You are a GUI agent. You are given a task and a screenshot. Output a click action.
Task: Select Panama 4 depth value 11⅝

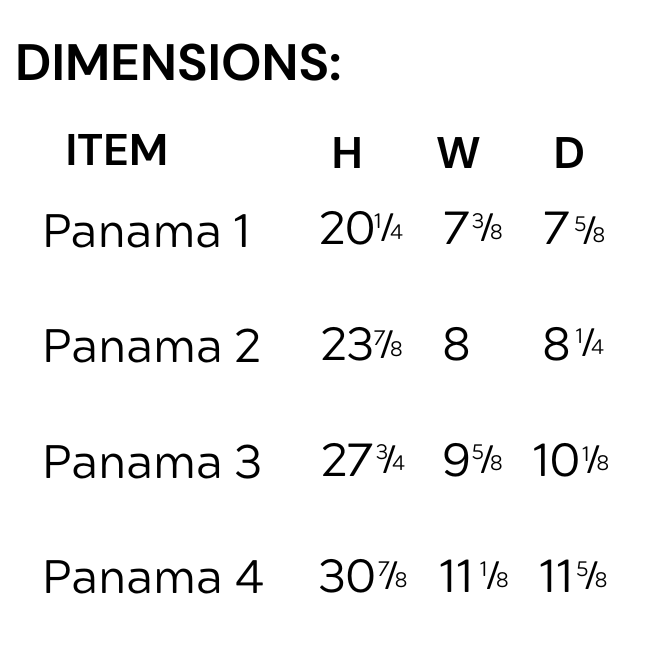click(x=573, y=577)
